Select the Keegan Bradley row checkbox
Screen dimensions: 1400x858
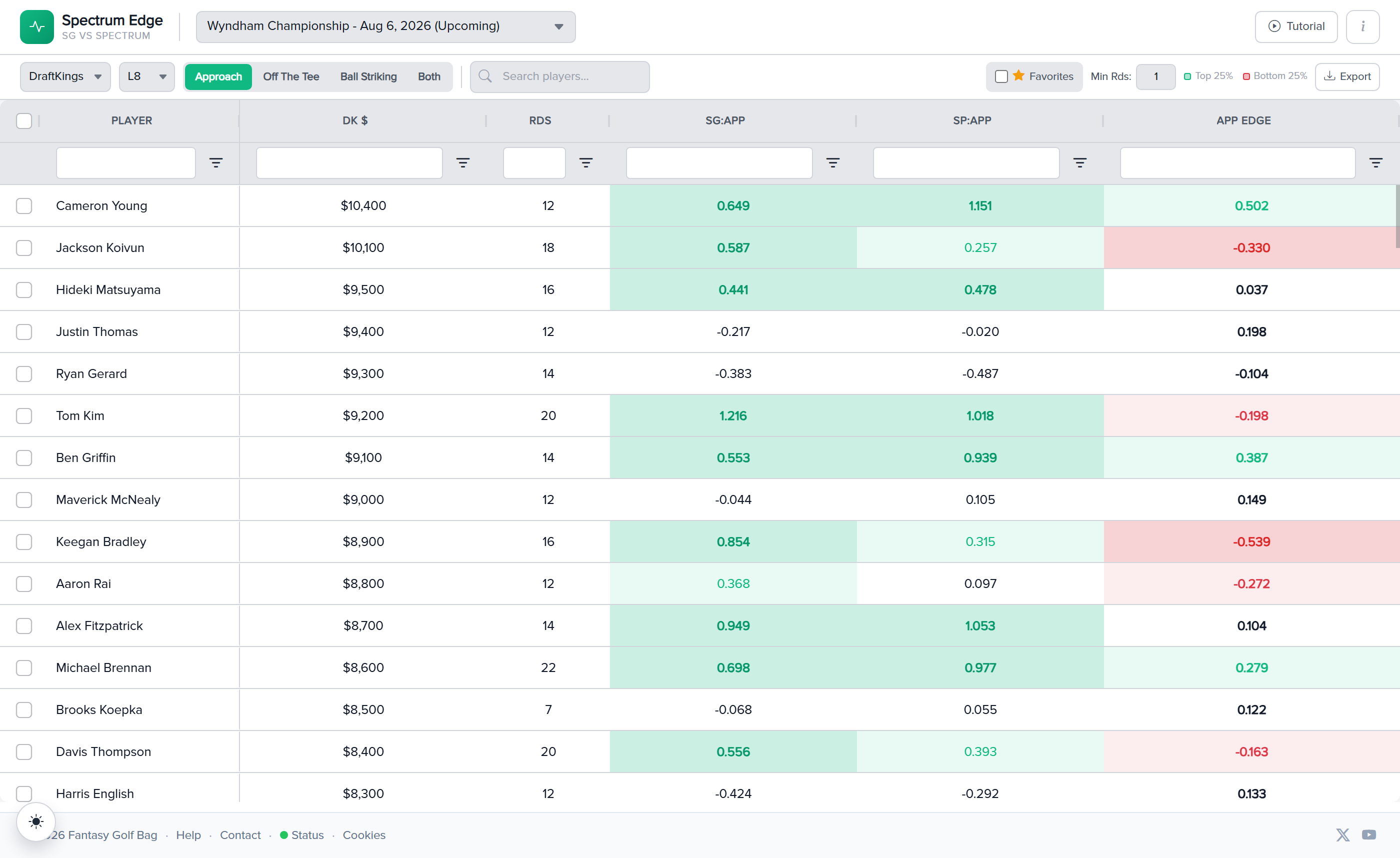[x=24, y=542]
